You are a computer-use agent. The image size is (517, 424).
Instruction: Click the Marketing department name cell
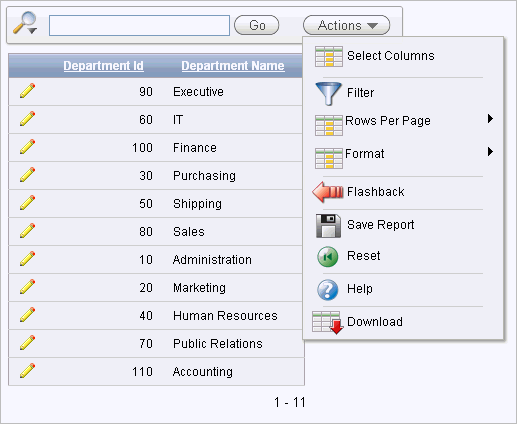point(199,288)
